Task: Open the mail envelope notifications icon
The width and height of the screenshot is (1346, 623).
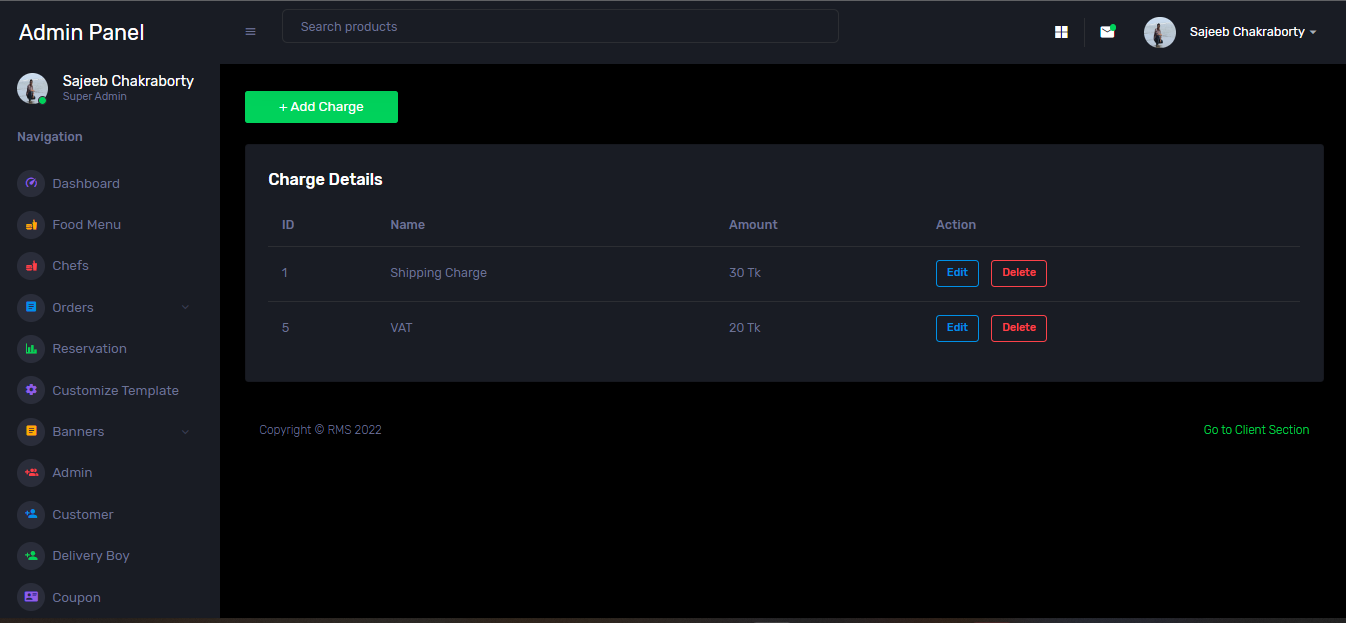Action: (1107, 32)
